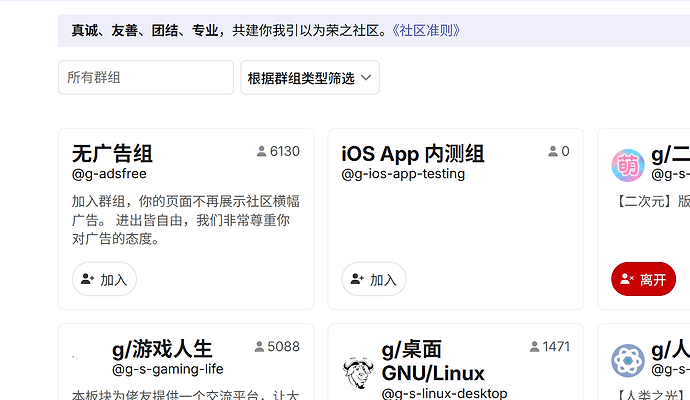690x400 pixels.
Task: Leave the group with the red 离开 button
Action: coord(643,279)
